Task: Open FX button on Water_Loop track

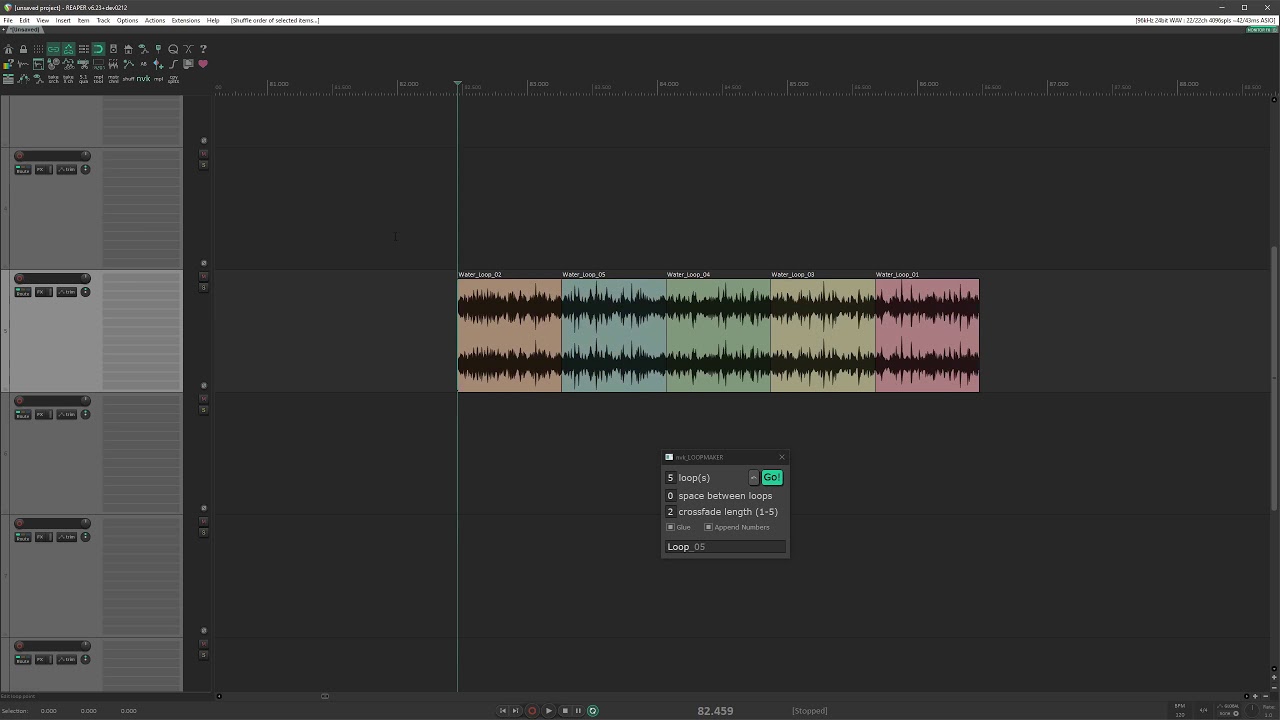Action: (x=43, y=292)
